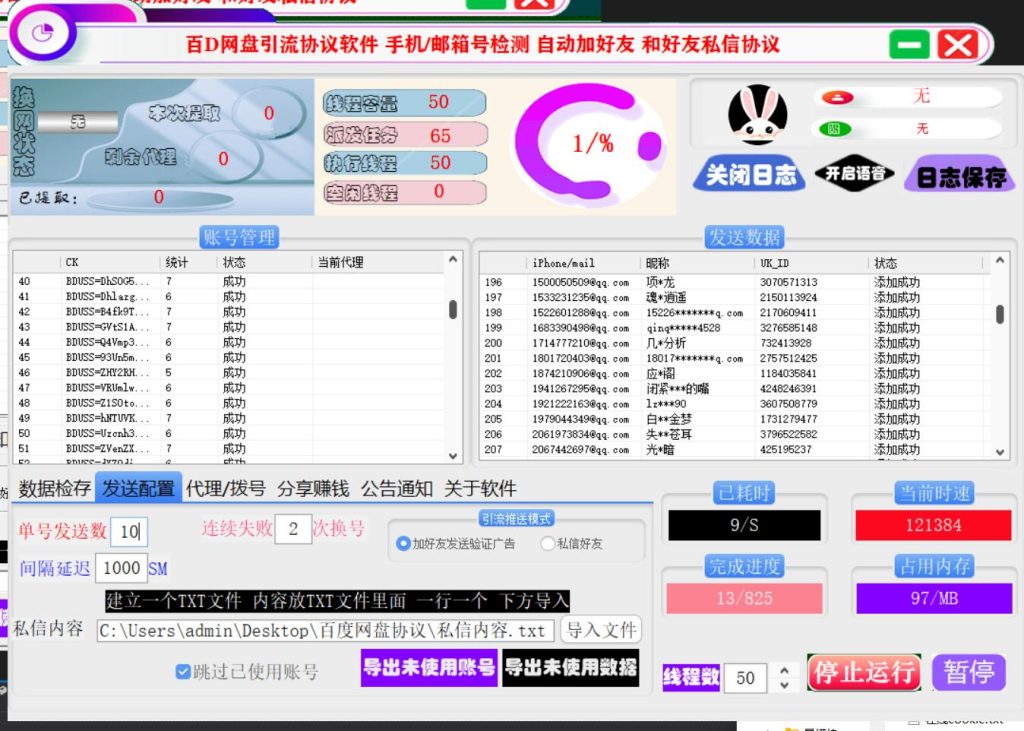This screenshot has width=1024, height=731.
Task: Open the 公告通知 tab
Action: point(396,489)
